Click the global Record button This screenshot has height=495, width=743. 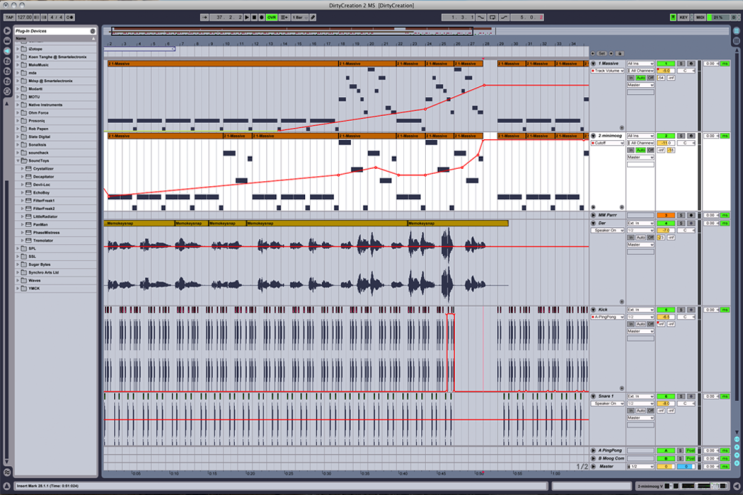point(262,18)
